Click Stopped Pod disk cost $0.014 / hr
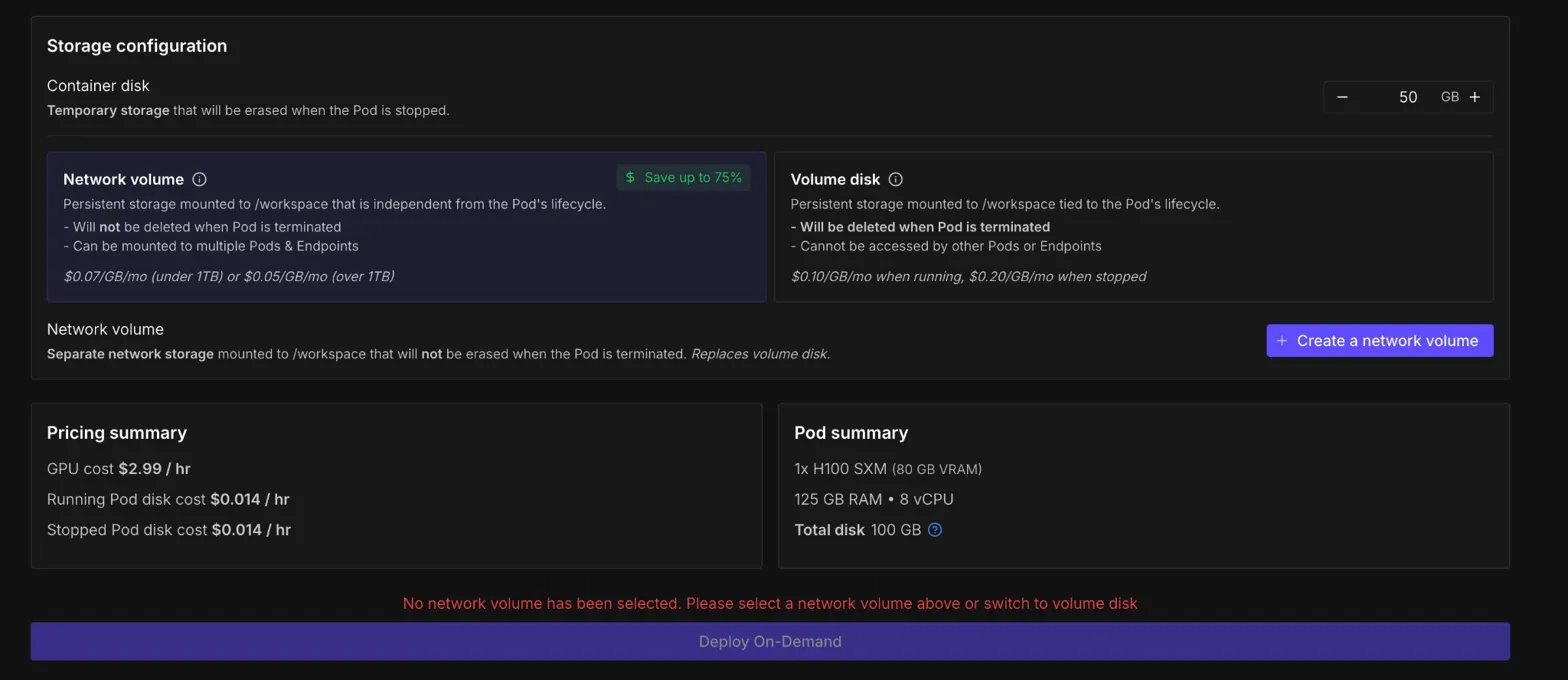 click(x=169, y=530)
